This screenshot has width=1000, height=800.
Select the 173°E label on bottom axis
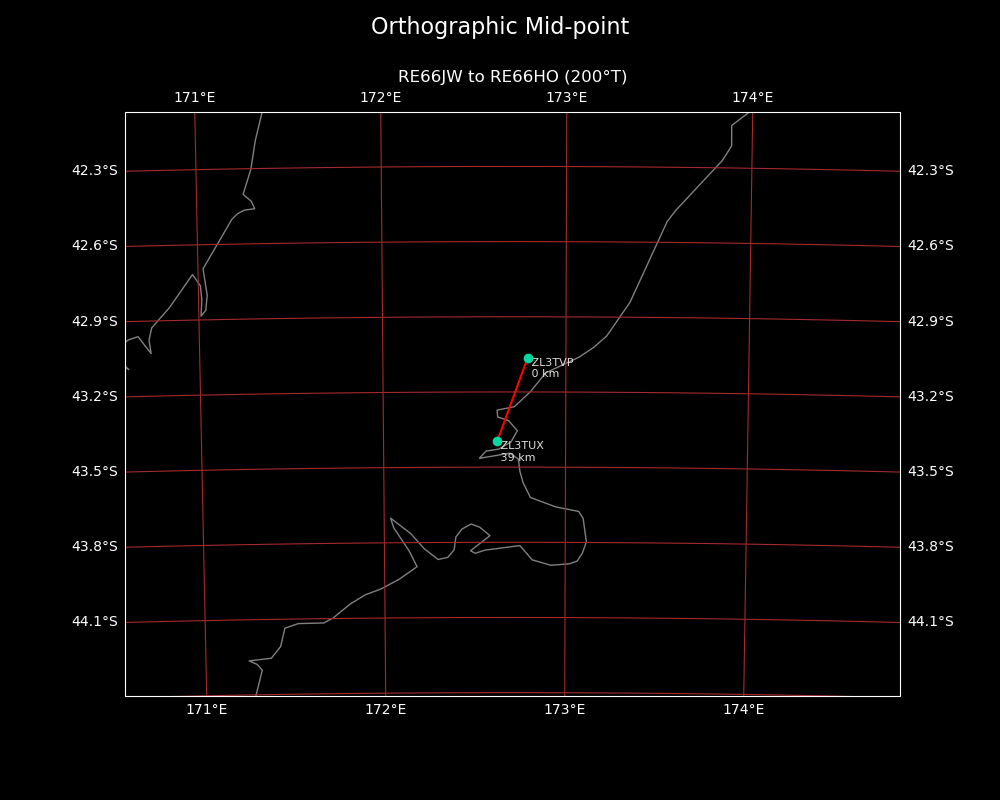[564, 710]
